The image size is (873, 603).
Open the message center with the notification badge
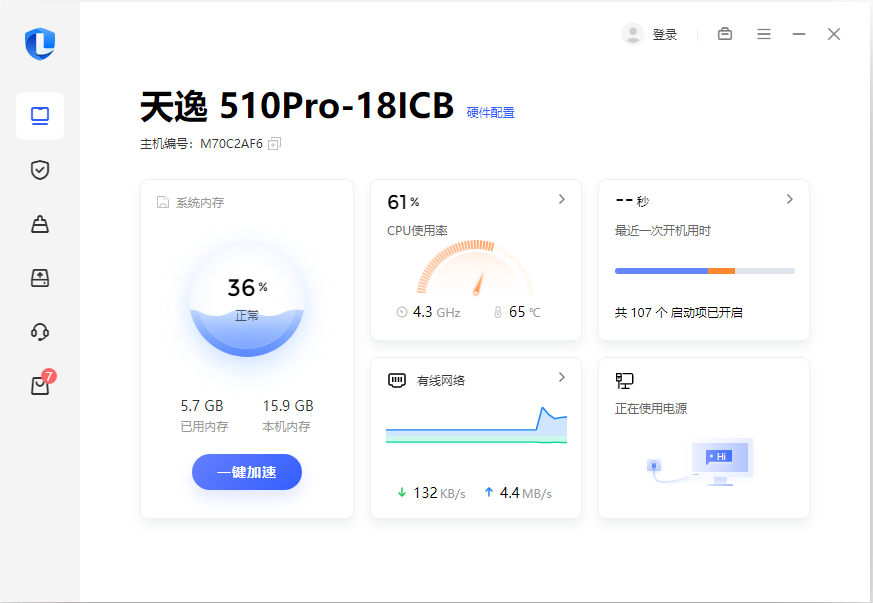tap(39, 385)
